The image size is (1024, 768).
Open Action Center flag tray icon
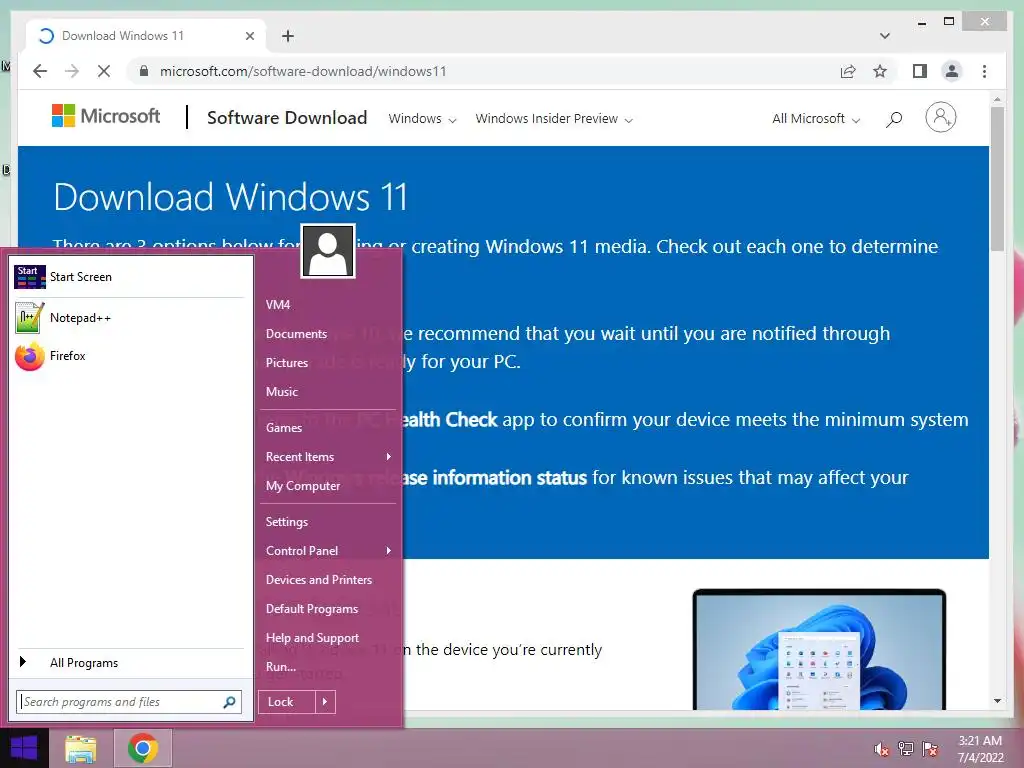[929, 749]
